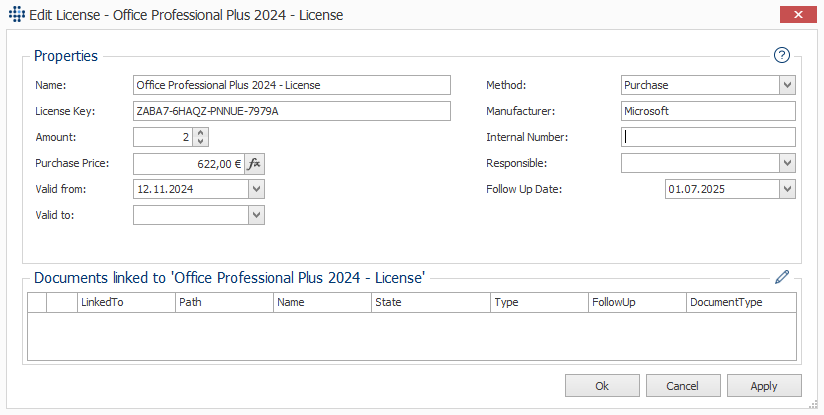This screenshot has width=824, height=415.
Task: Sort by the Type column header
Action: (539, 302)
